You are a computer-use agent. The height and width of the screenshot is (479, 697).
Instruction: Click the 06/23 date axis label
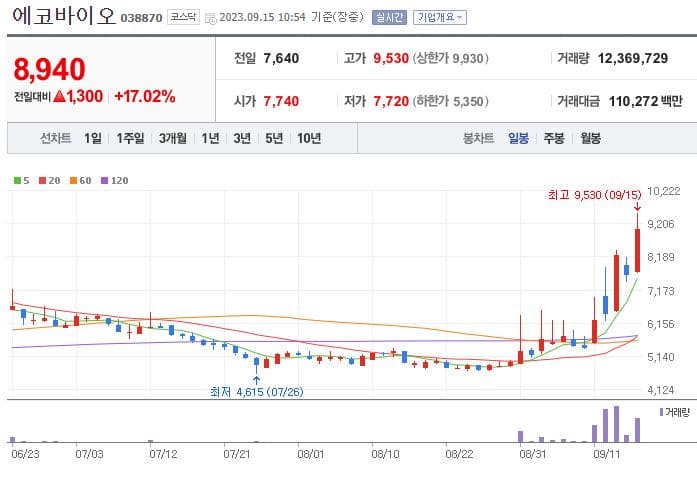pos(25,454)
